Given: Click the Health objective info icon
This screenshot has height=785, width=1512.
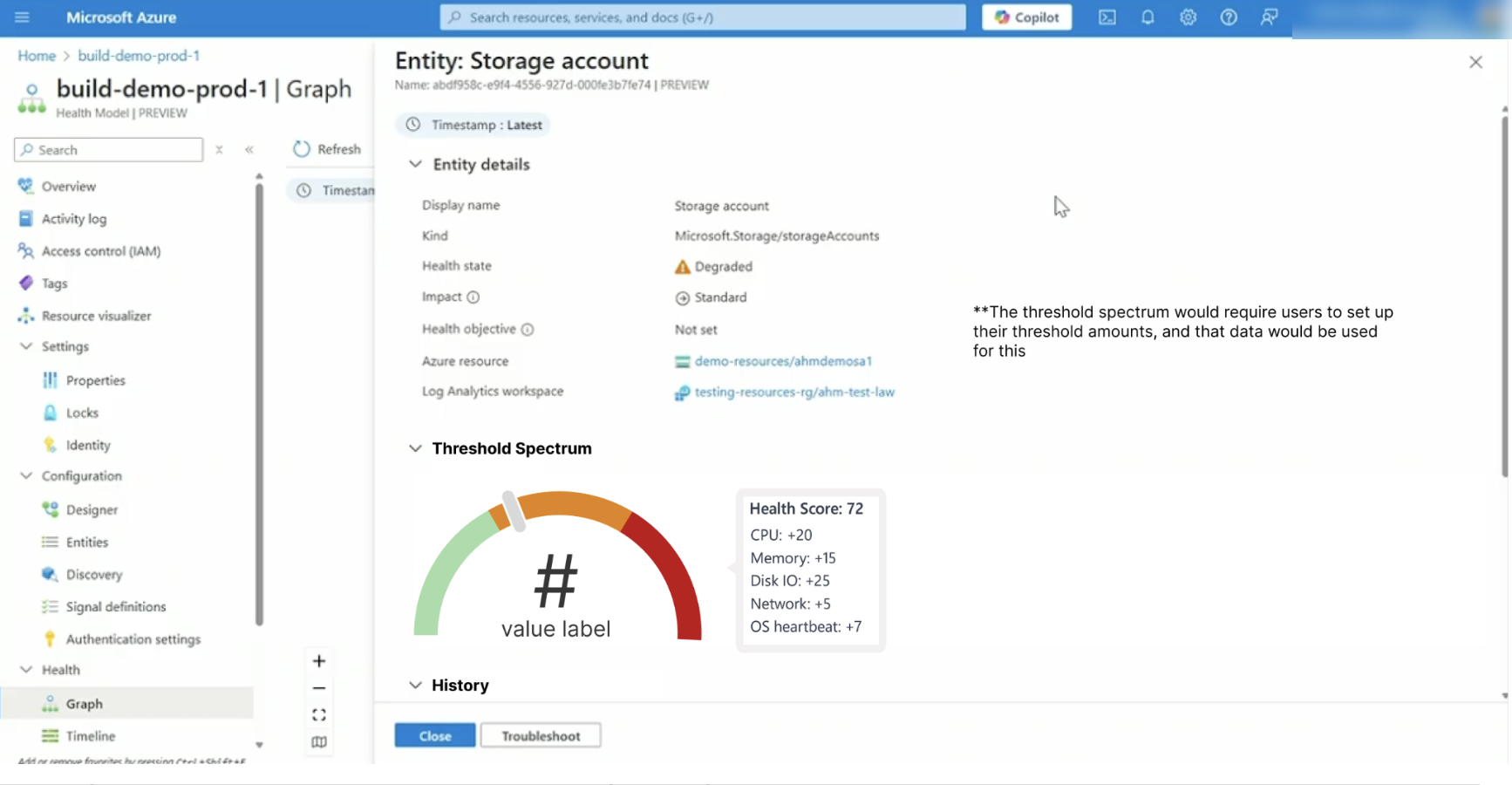Looking at the screenshot, I should 528,330.
